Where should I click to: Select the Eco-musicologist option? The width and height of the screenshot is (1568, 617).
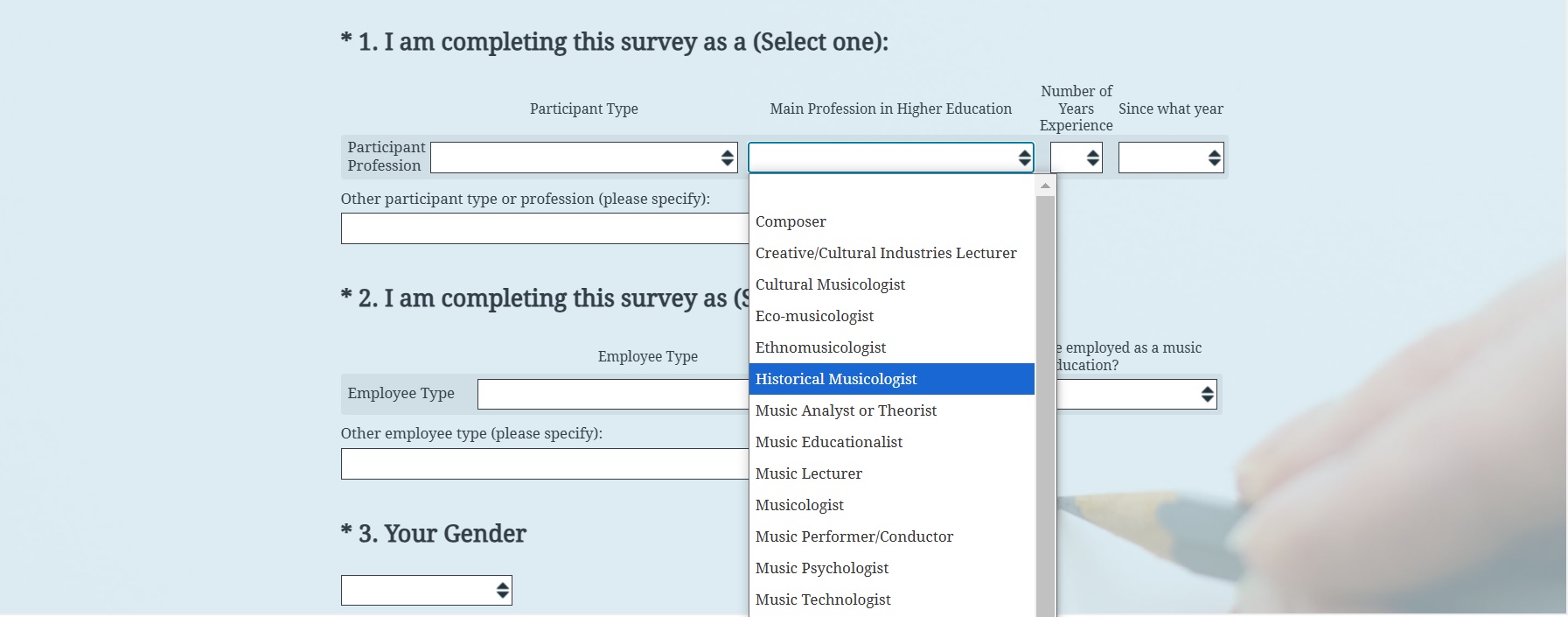(x=814, y=316)
